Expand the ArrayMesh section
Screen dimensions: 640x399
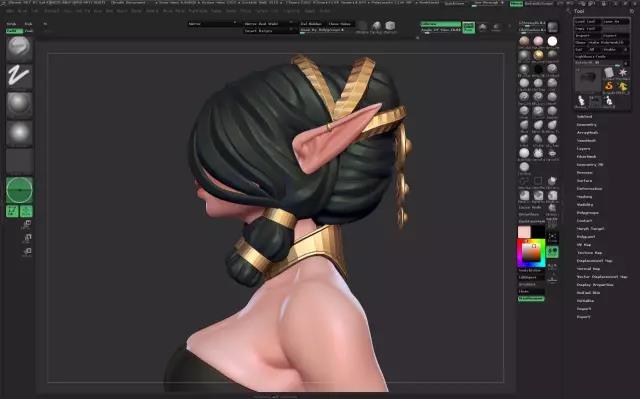pos(587,133)
